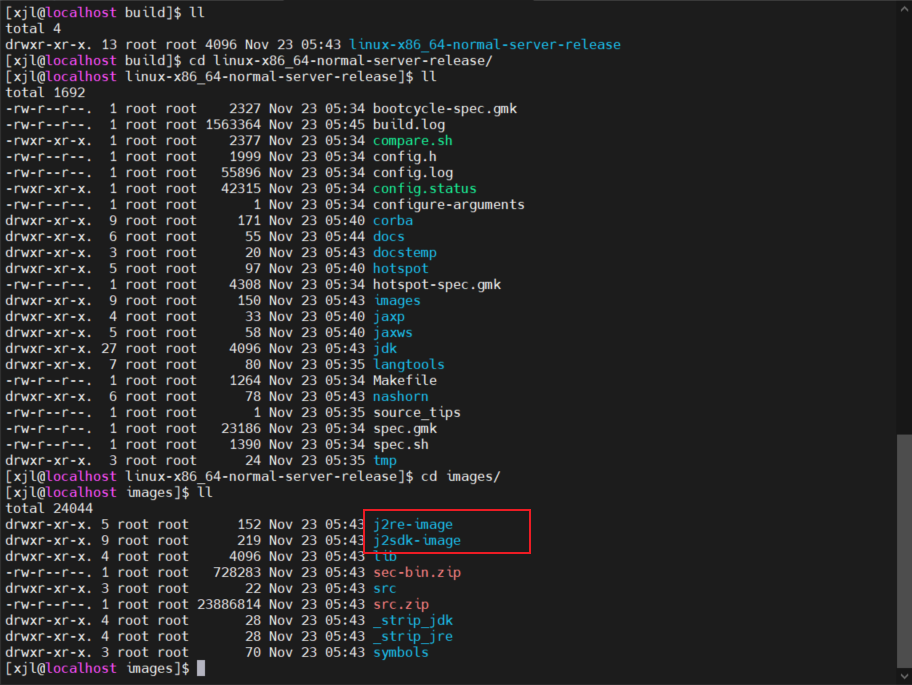Click the vertical scrollbar thumb
This screenshot has height=685, width=912.
904,550
